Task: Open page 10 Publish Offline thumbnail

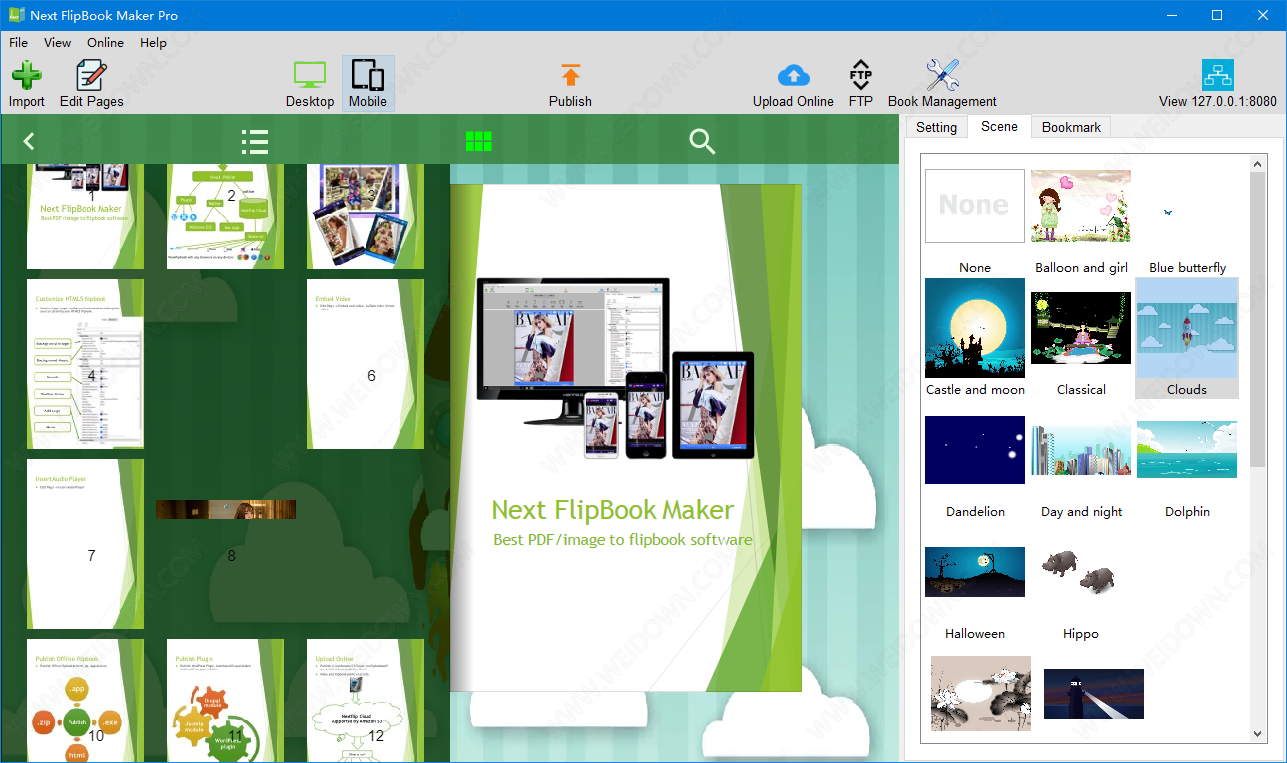Action: tap(85, 701)
